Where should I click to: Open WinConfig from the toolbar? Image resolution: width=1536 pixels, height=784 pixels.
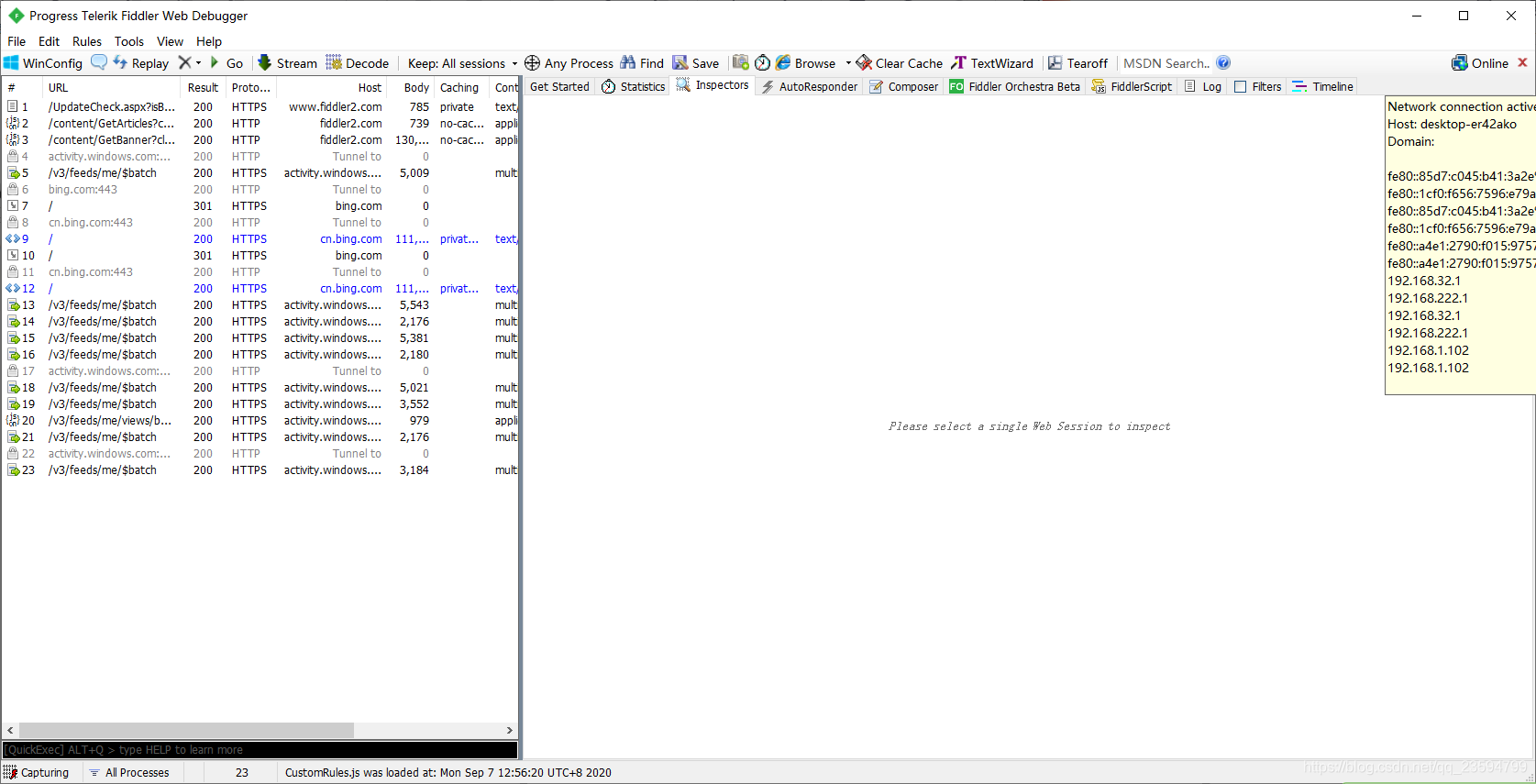(43, 63)
